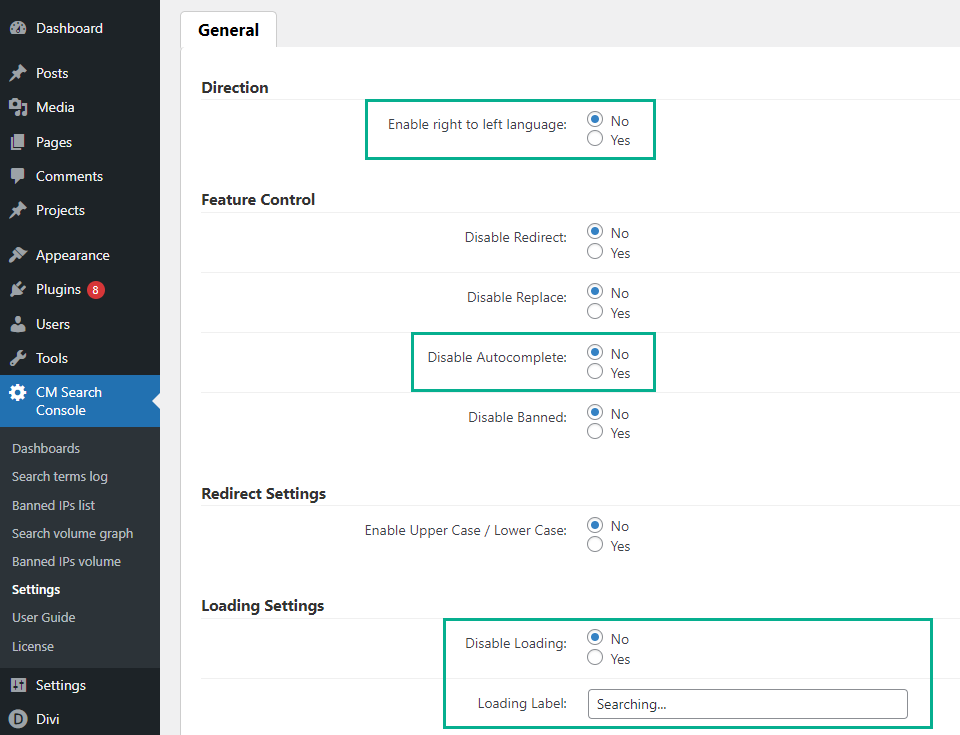960x735 pixels.
Task: Open the User Guide link
Action: [x=44, y=618]
